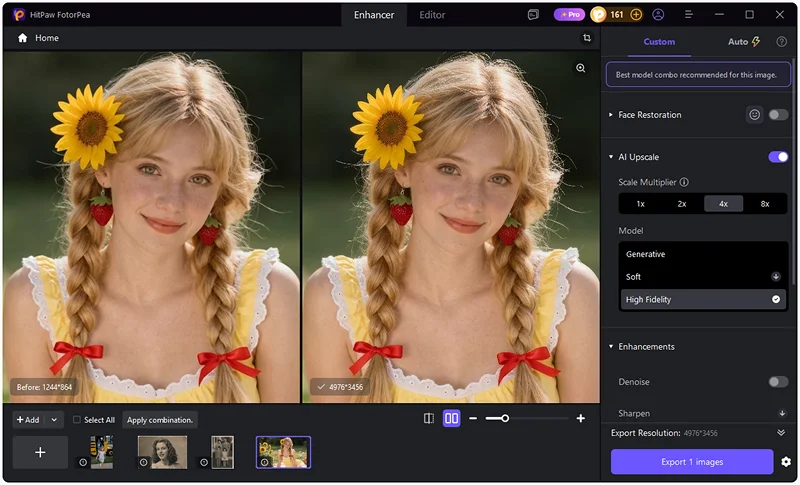Switch to split slider compare view icon
The height and width of the screenshot is (485, 800).
(x=429, y=419)
